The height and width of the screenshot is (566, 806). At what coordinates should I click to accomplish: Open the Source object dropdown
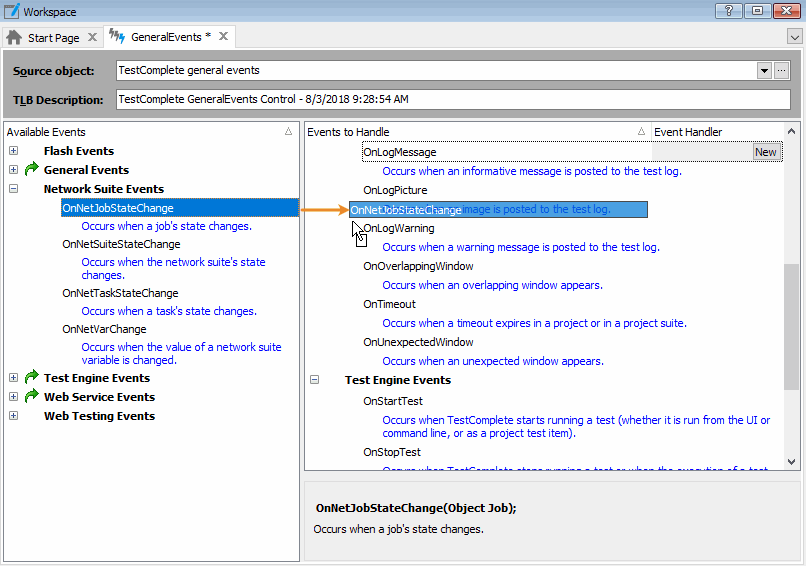[x=764, y=71]
